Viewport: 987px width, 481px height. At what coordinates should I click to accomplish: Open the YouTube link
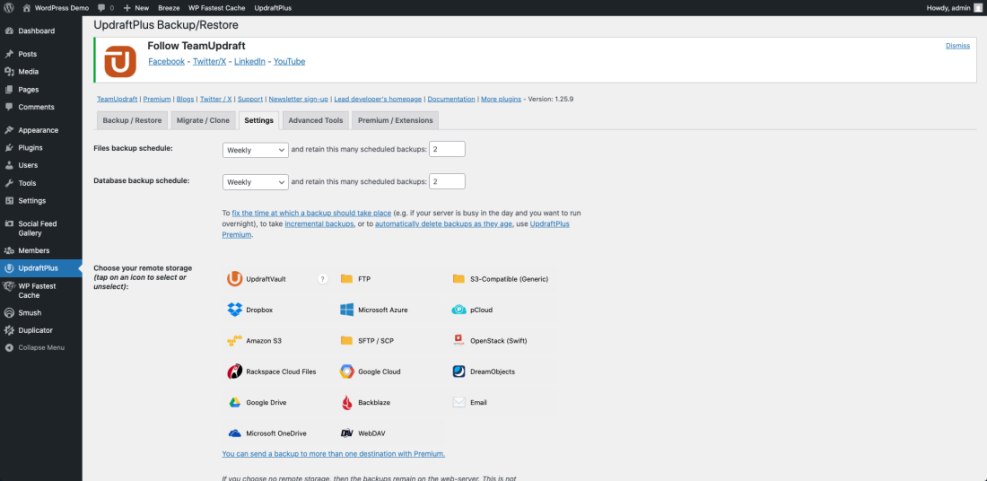click(290, 62)
